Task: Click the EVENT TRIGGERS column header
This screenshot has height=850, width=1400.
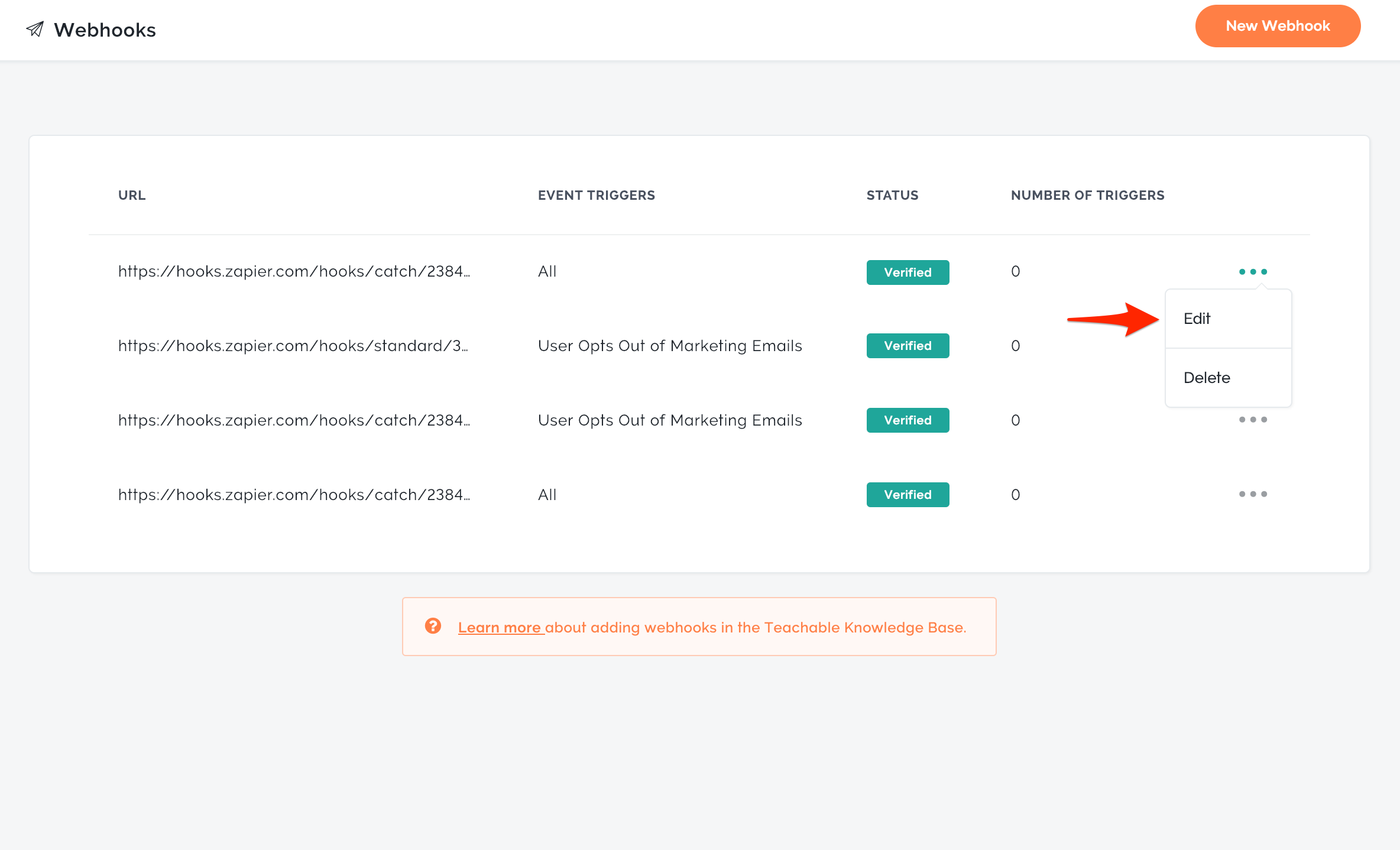Action: [596, 195]
